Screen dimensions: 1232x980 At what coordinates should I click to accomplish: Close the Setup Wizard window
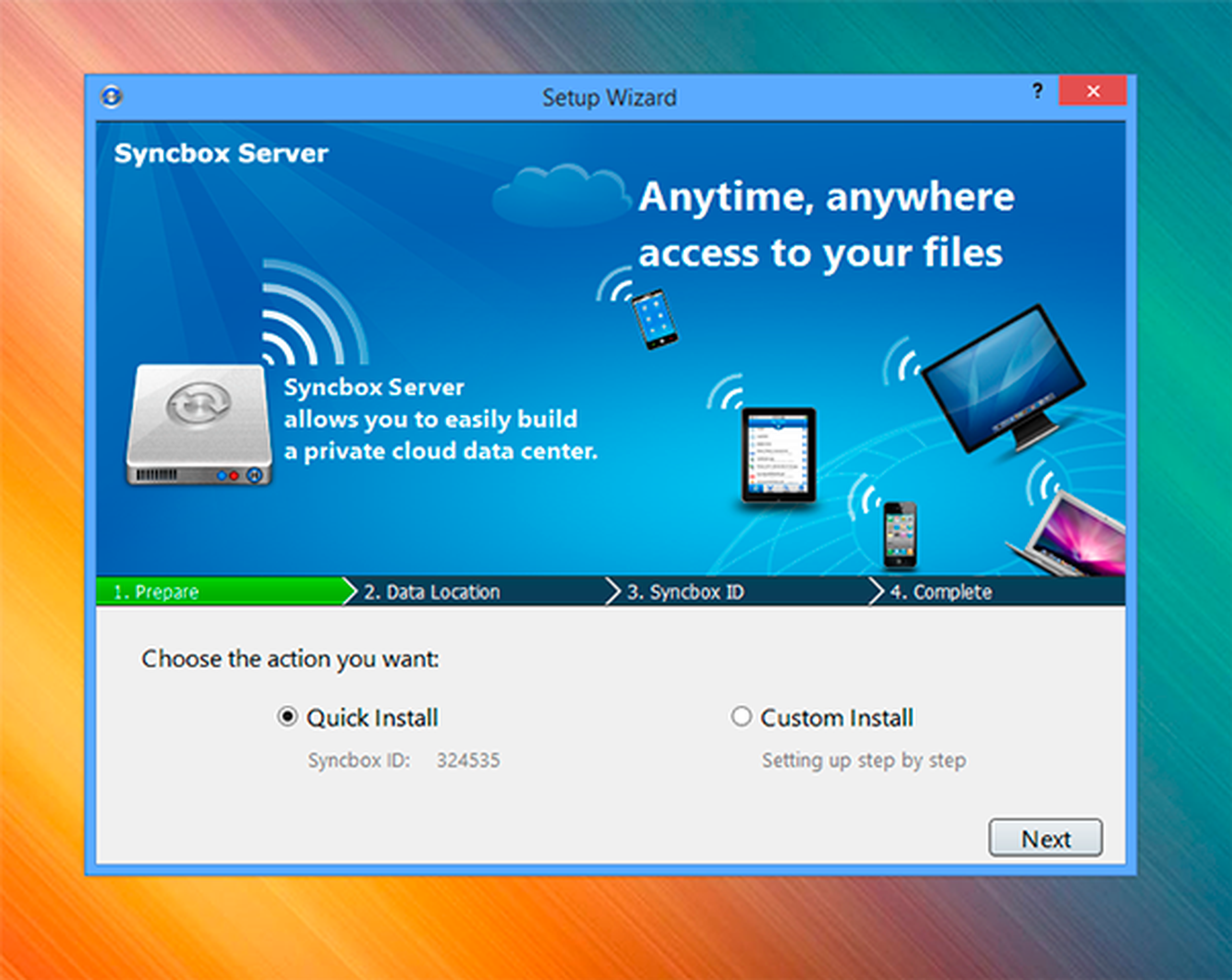(1093, 91)
